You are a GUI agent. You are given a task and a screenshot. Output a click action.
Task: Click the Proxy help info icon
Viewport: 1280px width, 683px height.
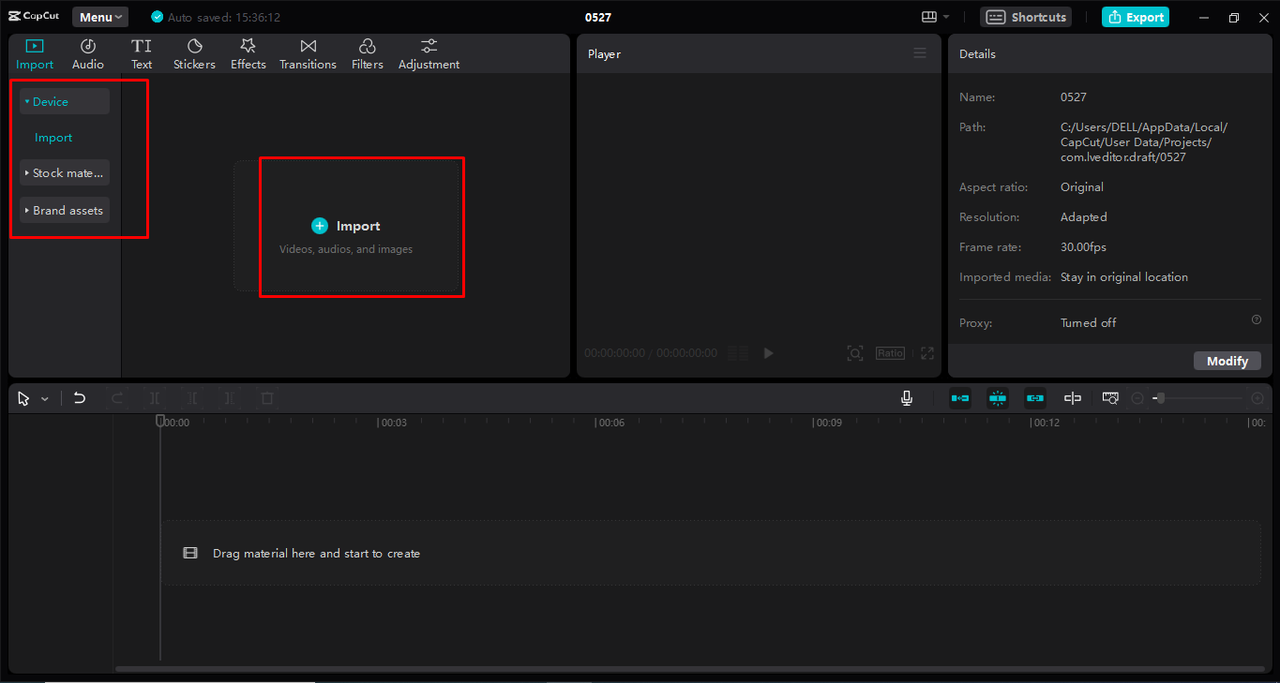click(x=1256, y=320)
